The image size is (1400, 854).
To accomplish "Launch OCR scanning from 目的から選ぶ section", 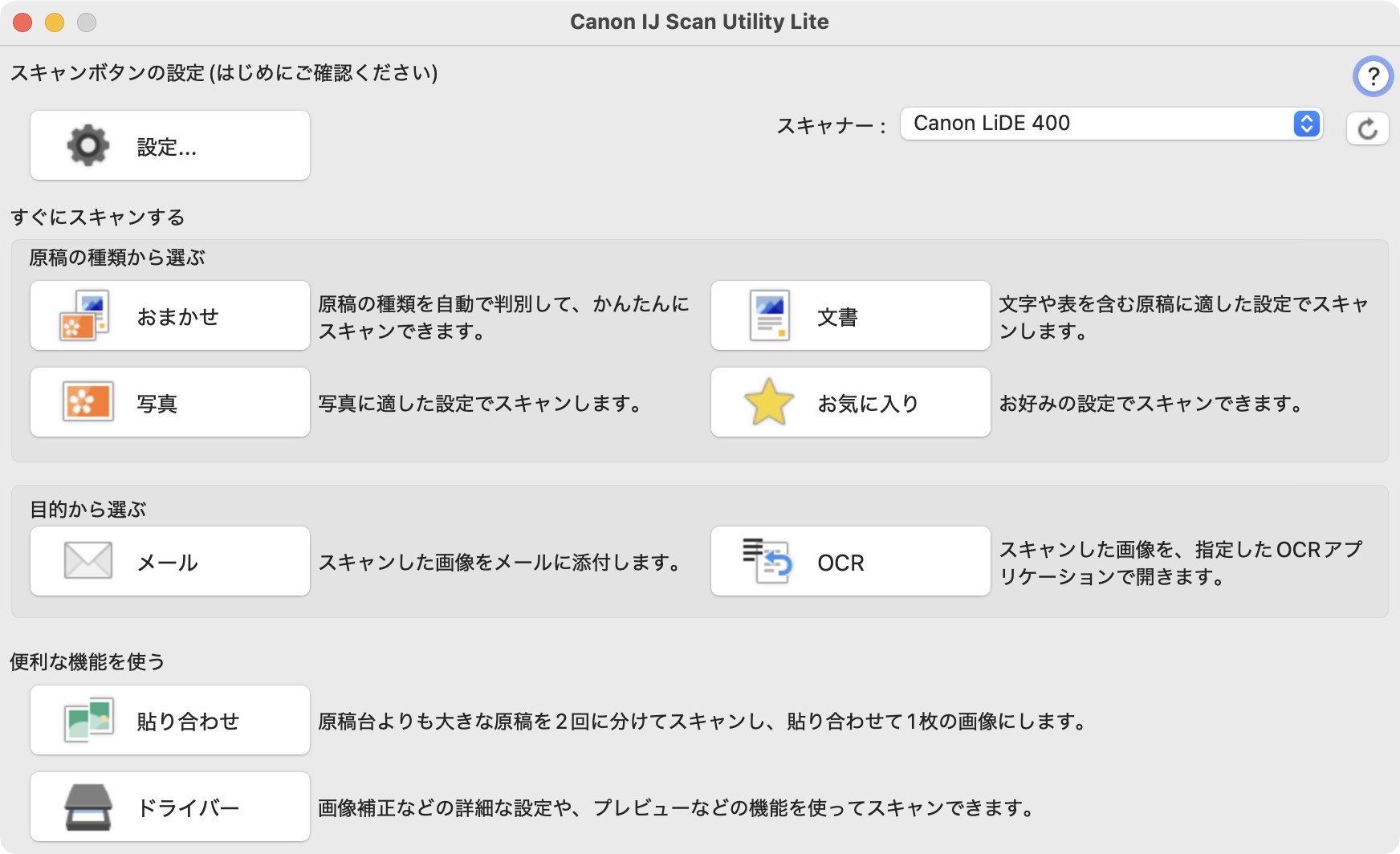I will click(x=849, y=560).
